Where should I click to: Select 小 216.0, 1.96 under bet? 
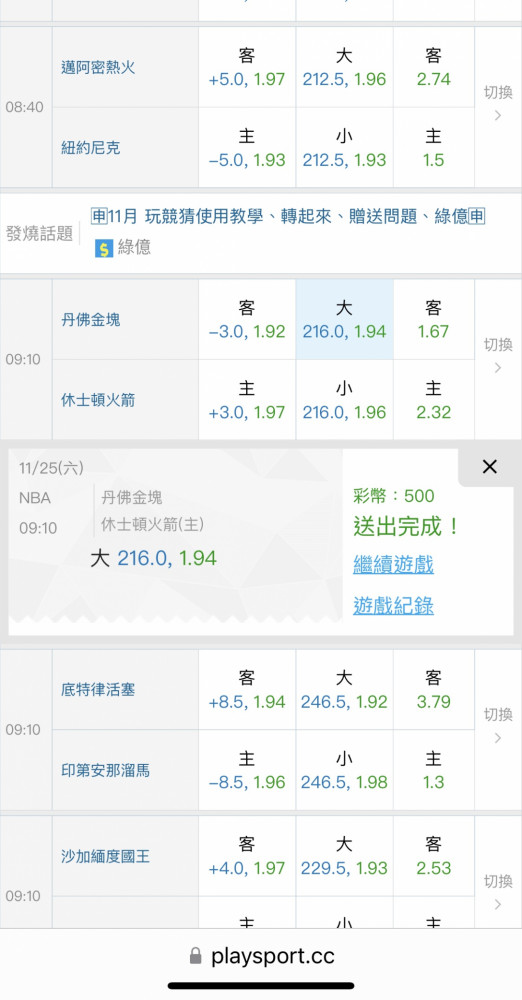[x=344, y=400]
